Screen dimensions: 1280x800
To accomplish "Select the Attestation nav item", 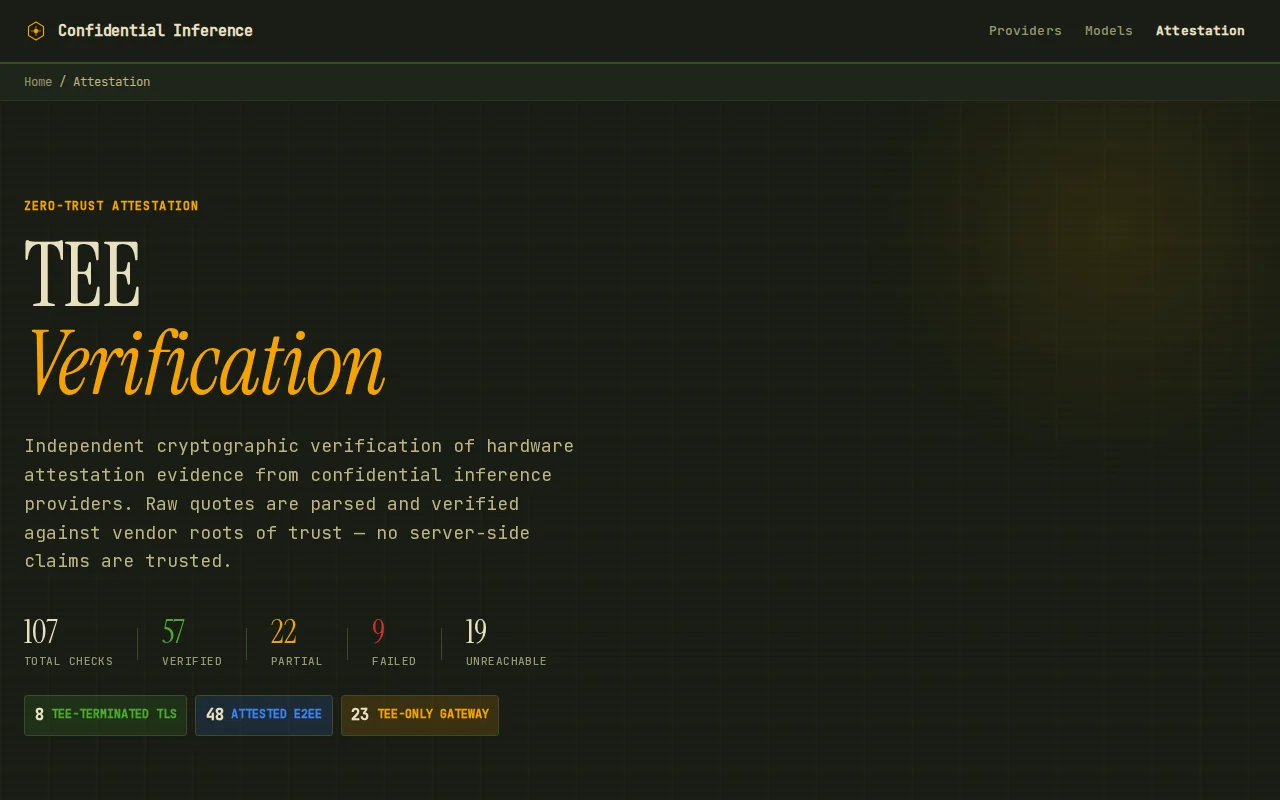I will pos(1200,31).
